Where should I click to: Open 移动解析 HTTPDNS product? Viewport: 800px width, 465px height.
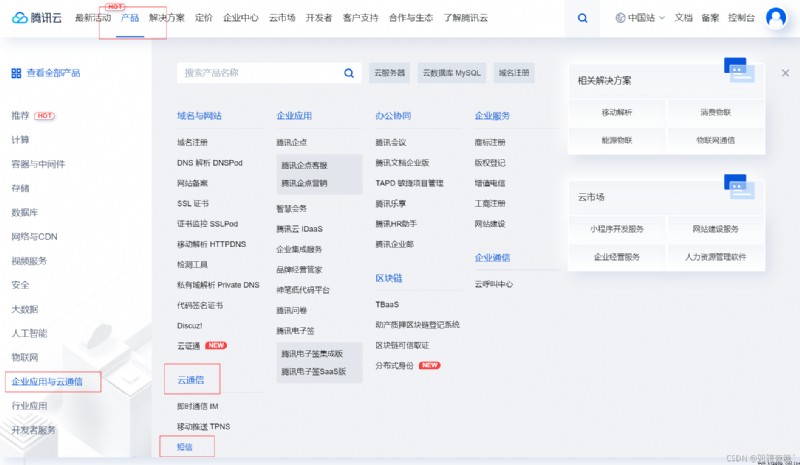point(211,244)
